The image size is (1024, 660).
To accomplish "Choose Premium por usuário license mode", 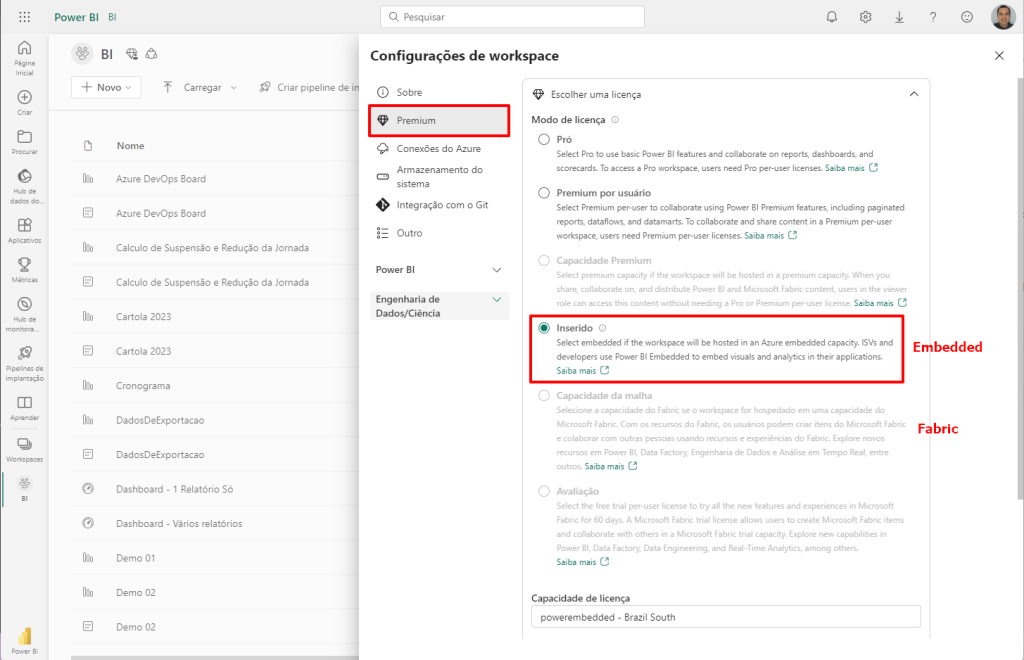I will coord(543,193).
